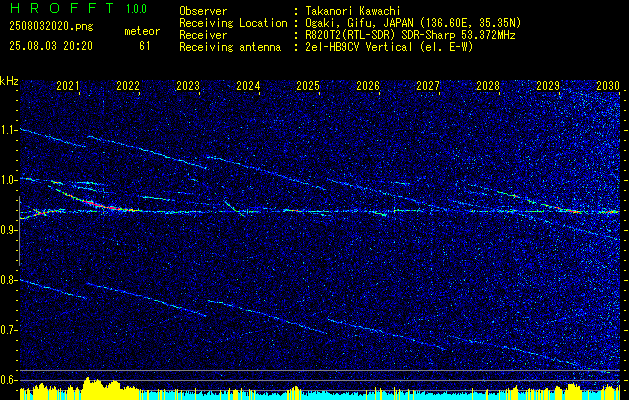The height and width of the screenshot is (400, 629).
Task: Click the meteor count 61
Action: 145,46
